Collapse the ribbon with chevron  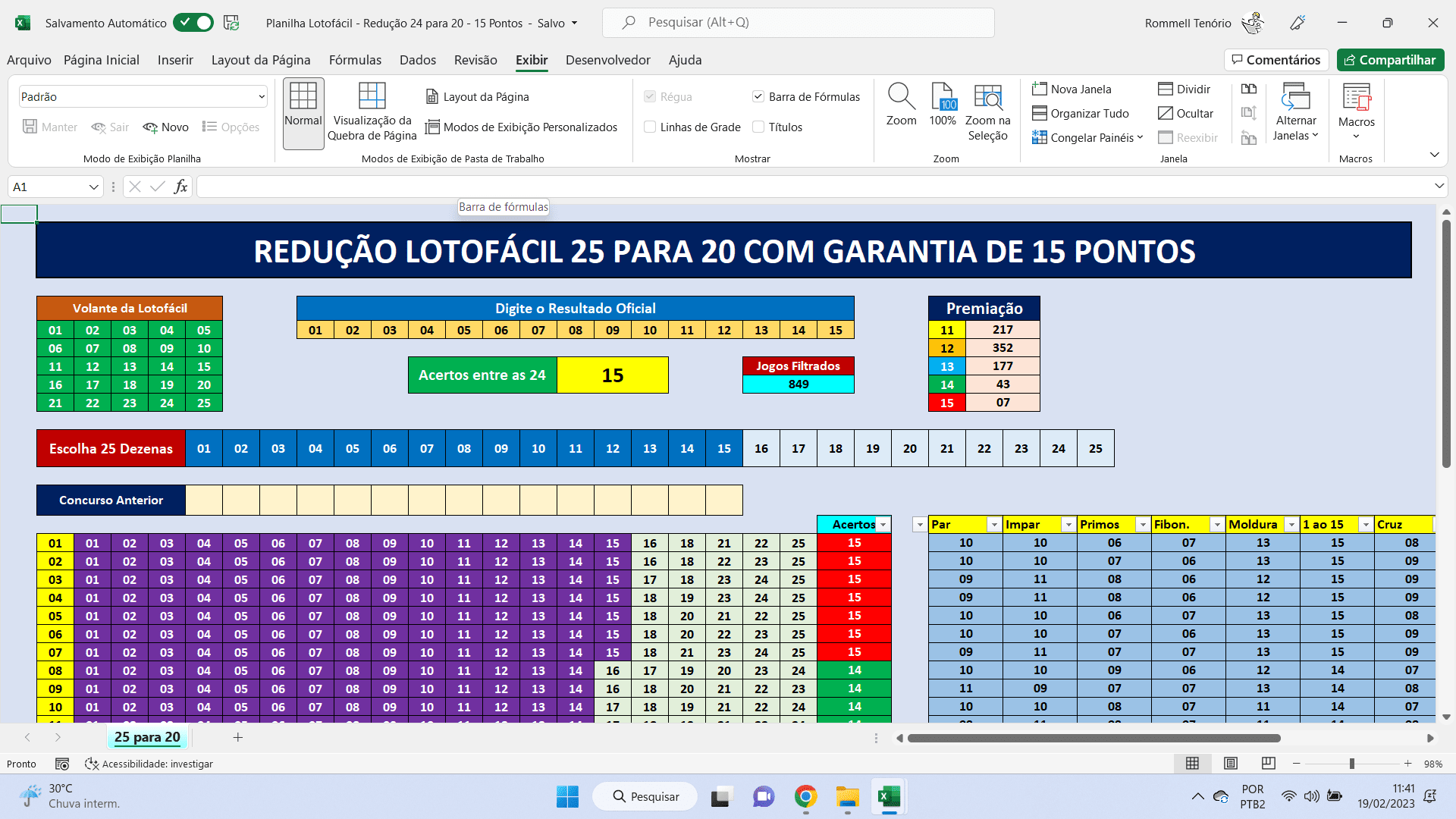coord(1434,155)
